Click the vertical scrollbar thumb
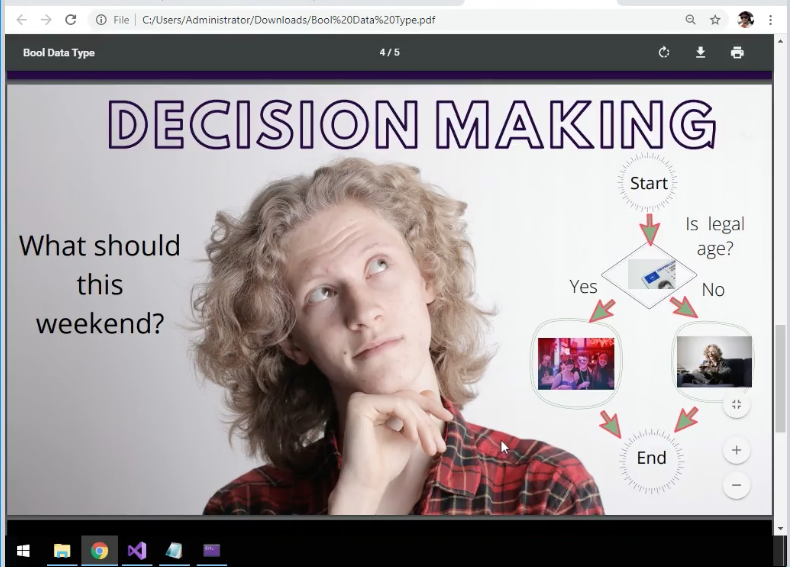Image resolution: width=790 pixels, height=567 pixels. 780,379
